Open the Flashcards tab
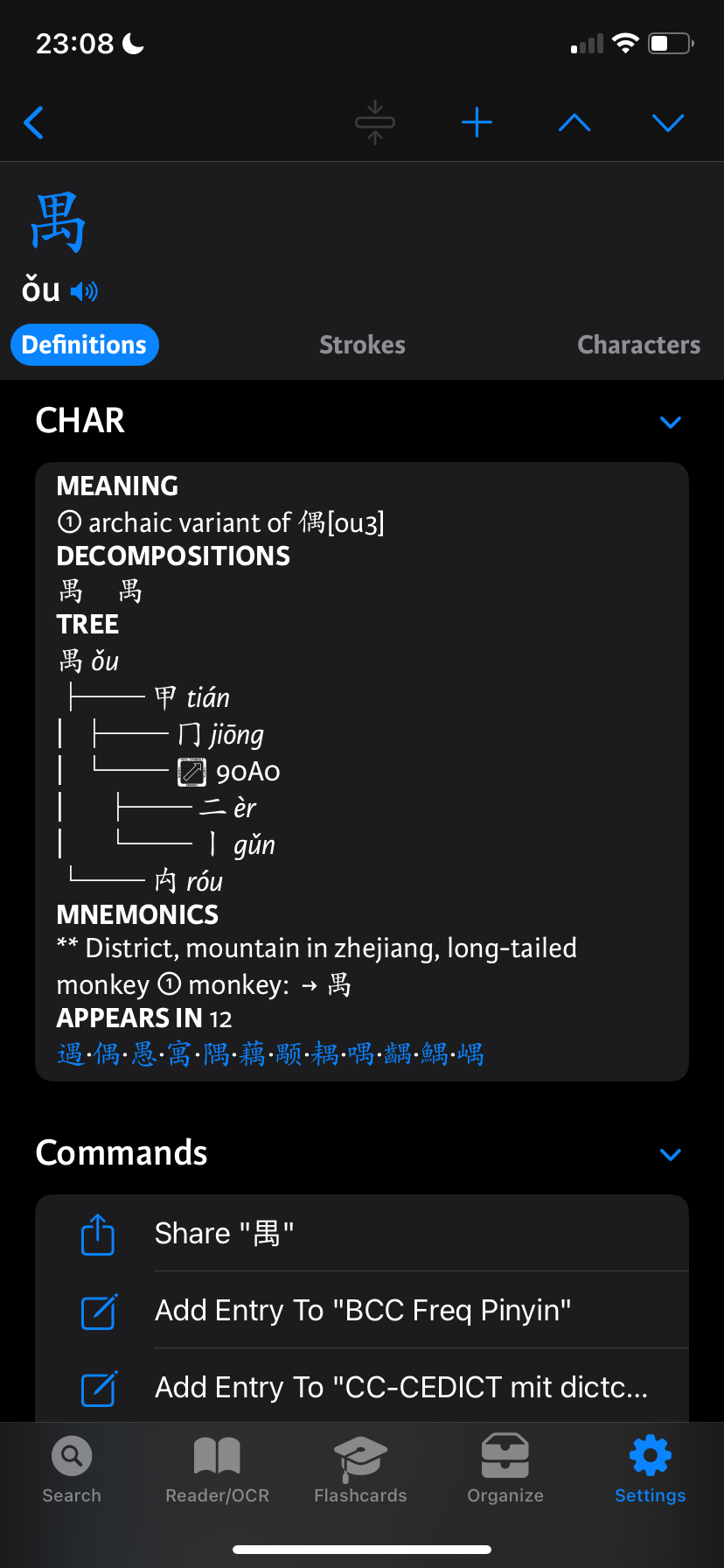 [360, 1470]
